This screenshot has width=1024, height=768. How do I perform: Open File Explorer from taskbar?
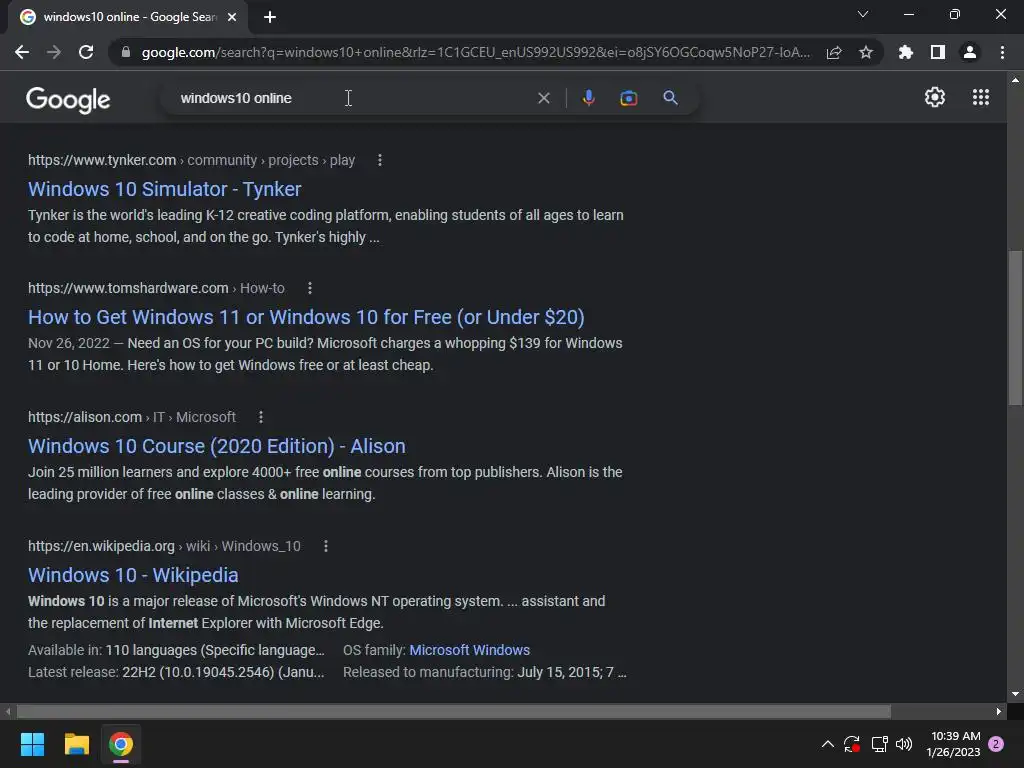(x=76, y=744)
